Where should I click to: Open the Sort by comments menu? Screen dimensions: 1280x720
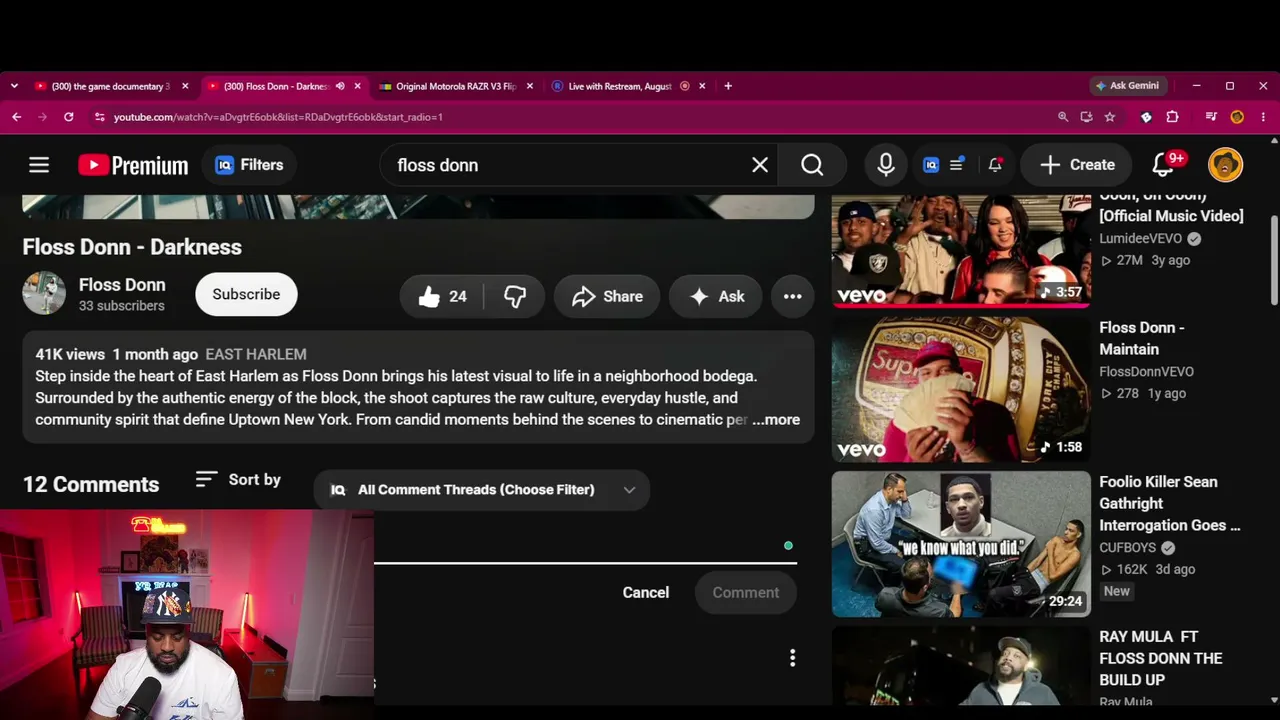tap(238, 479)
